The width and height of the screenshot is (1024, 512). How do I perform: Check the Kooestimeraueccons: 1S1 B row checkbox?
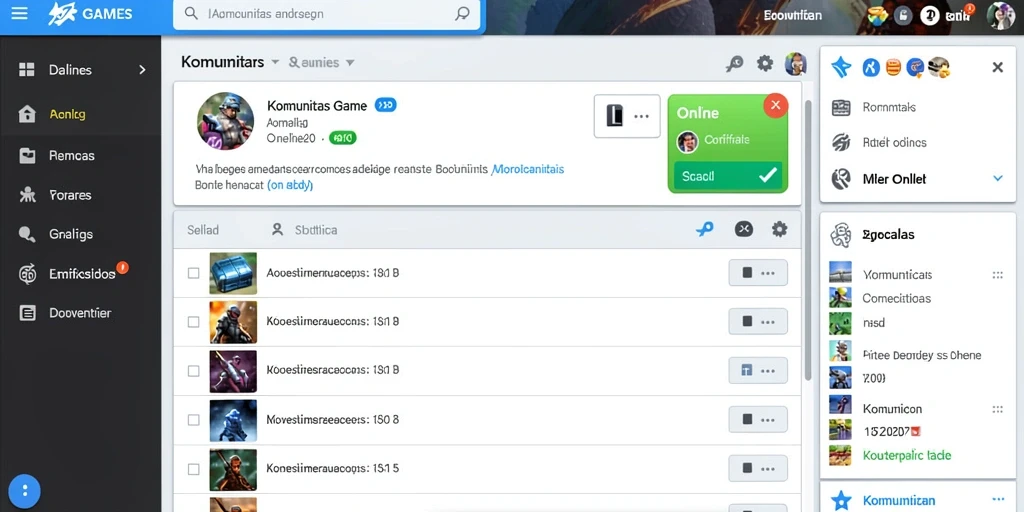pos(193,322)
